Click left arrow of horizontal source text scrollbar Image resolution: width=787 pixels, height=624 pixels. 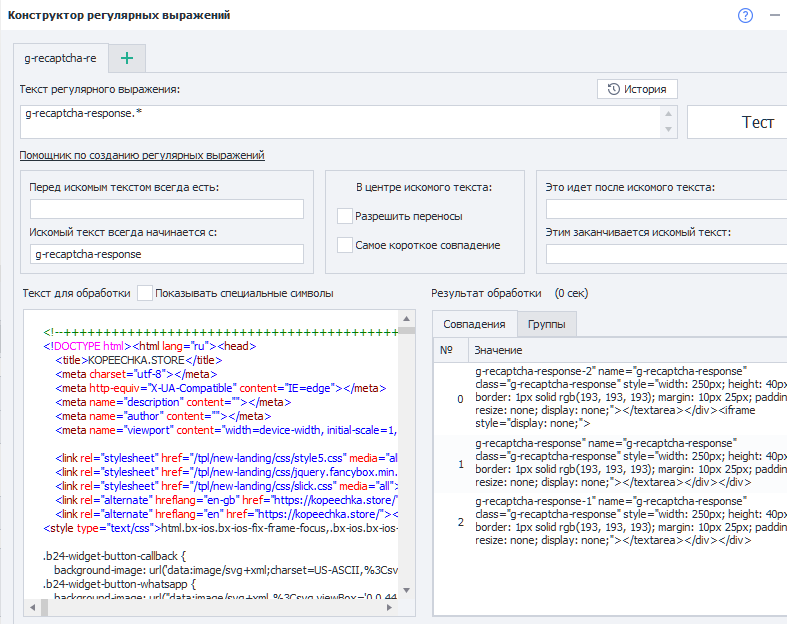pyautogui.click(x=32, y=607)
